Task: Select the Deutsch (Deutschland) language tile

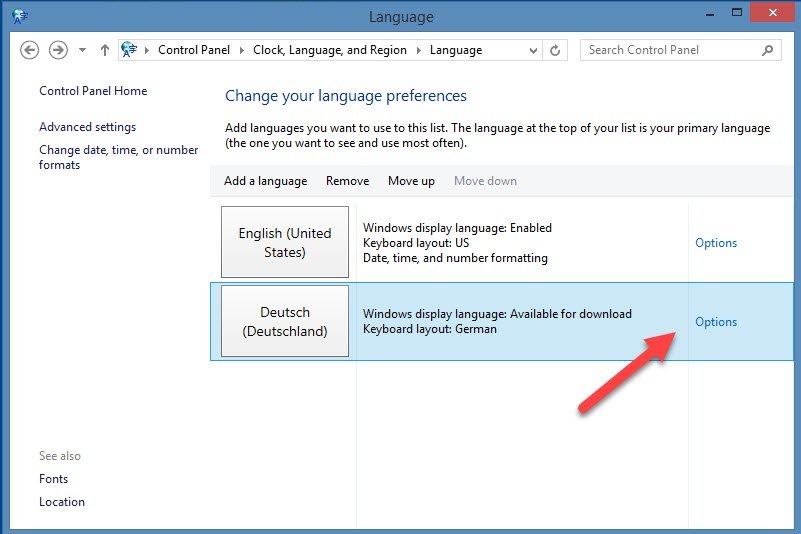Action: [x=285, y=321]
